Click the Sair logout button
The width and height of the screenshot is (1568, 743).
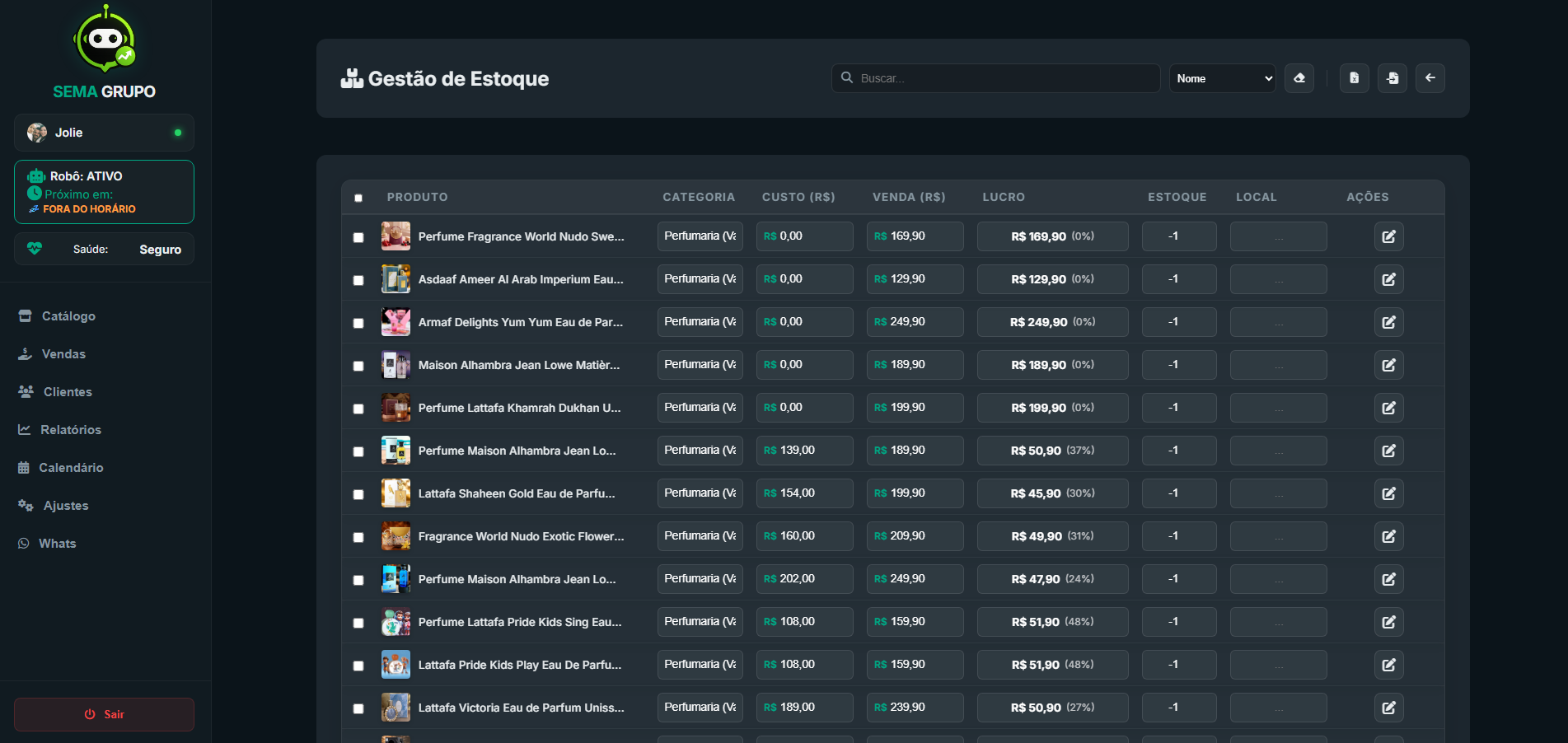coord(104,714)
